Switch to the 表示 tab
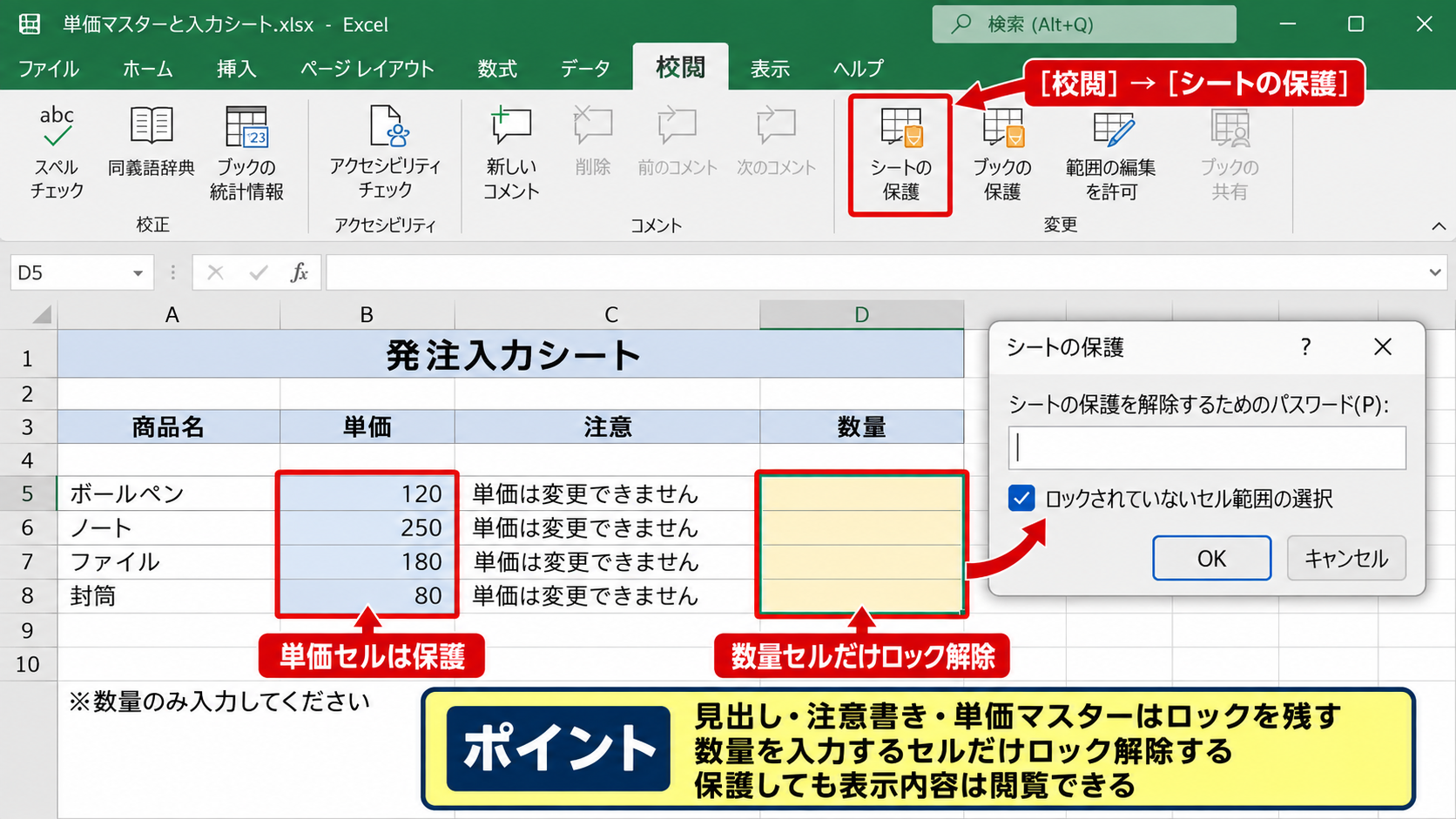1456x819 pixels. (770, 69)
